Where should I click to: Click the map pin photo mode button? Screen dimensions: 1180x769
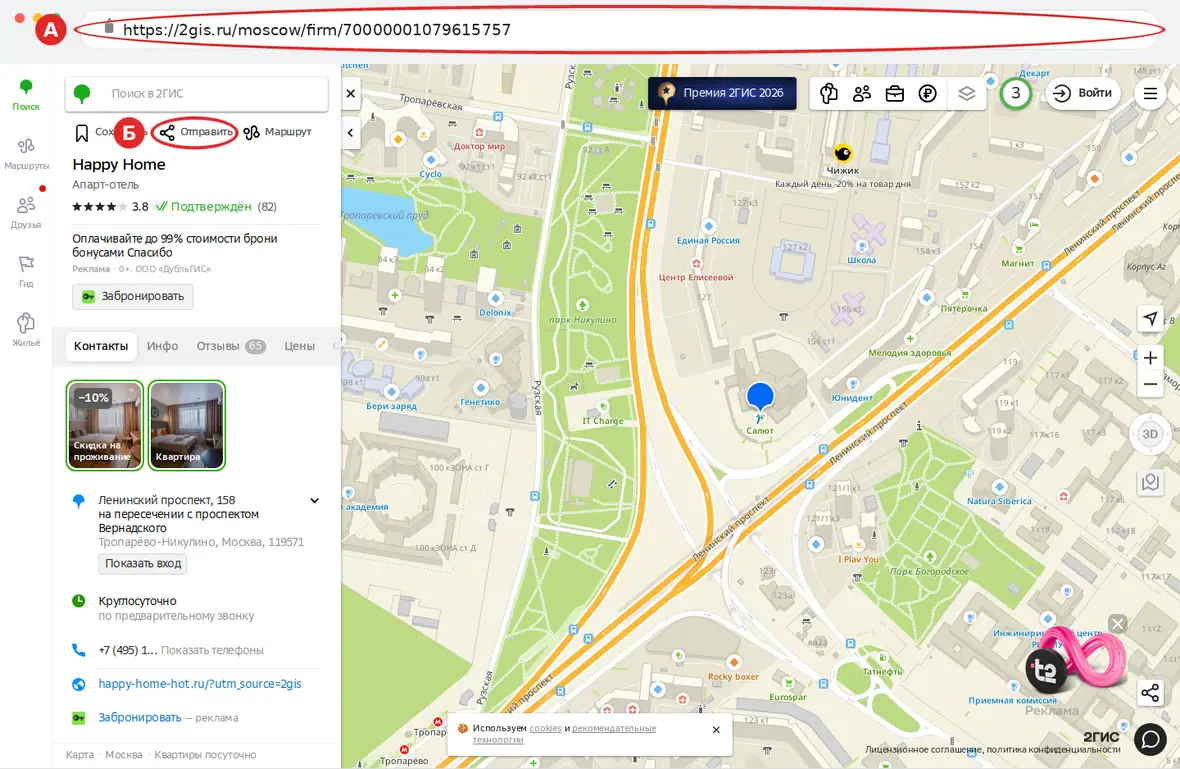coord(1150,482)
